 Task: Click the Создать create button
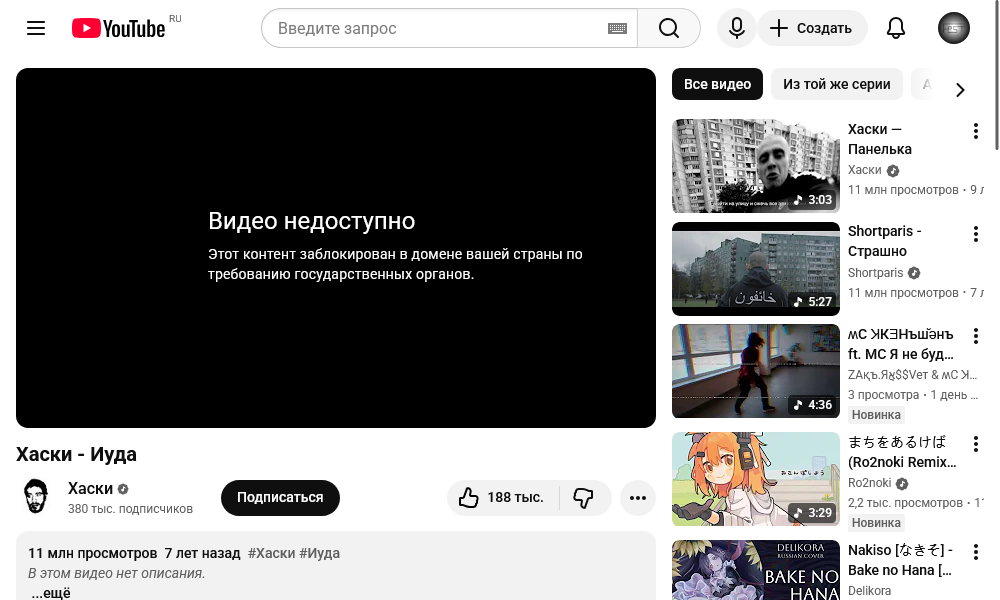tap(812, 28)
